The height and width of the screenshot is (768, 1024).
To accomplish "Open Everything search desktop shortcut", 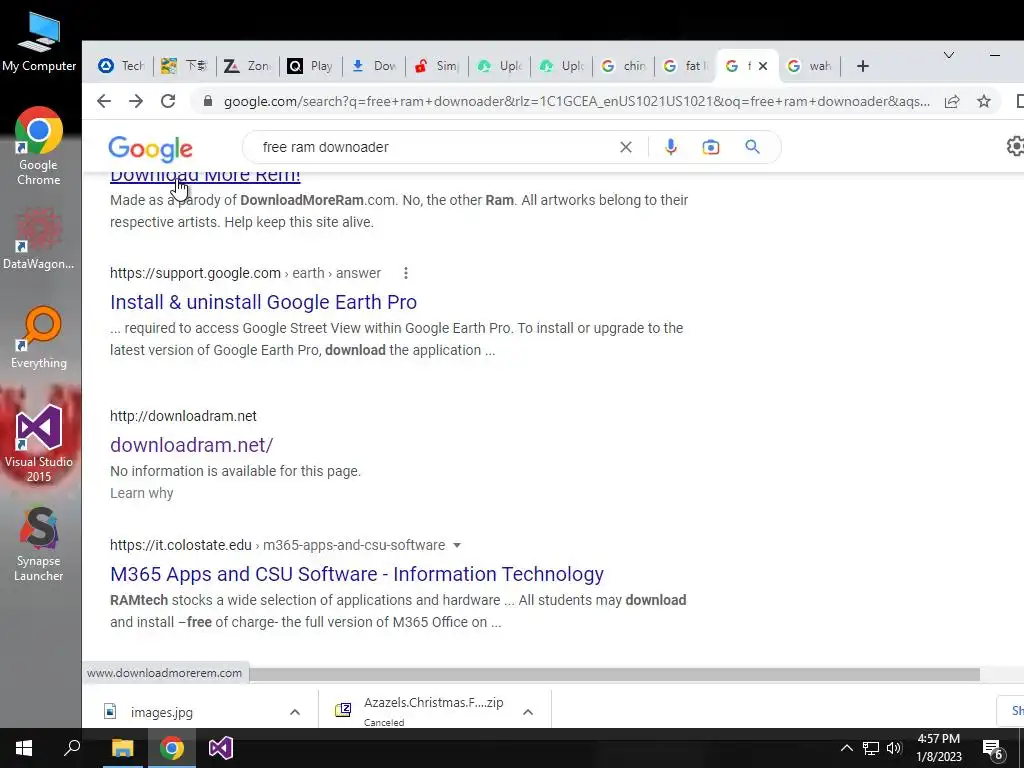I will (x=39, y=338).
